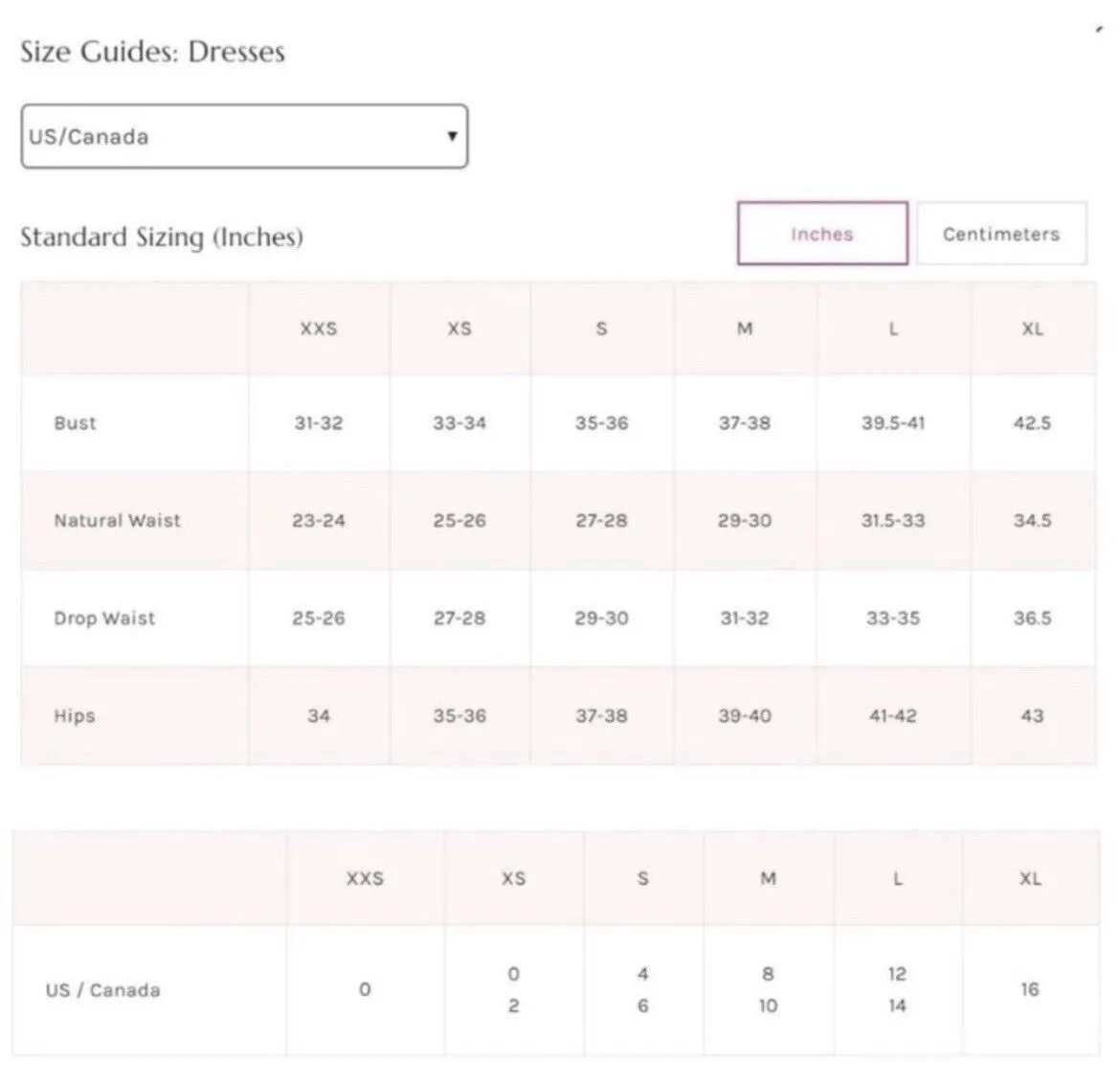The height and width of the screenshot is (1085, 1120).
Task: Click Natural Waist value 31.5-33
Action: (x=893, y=520)
